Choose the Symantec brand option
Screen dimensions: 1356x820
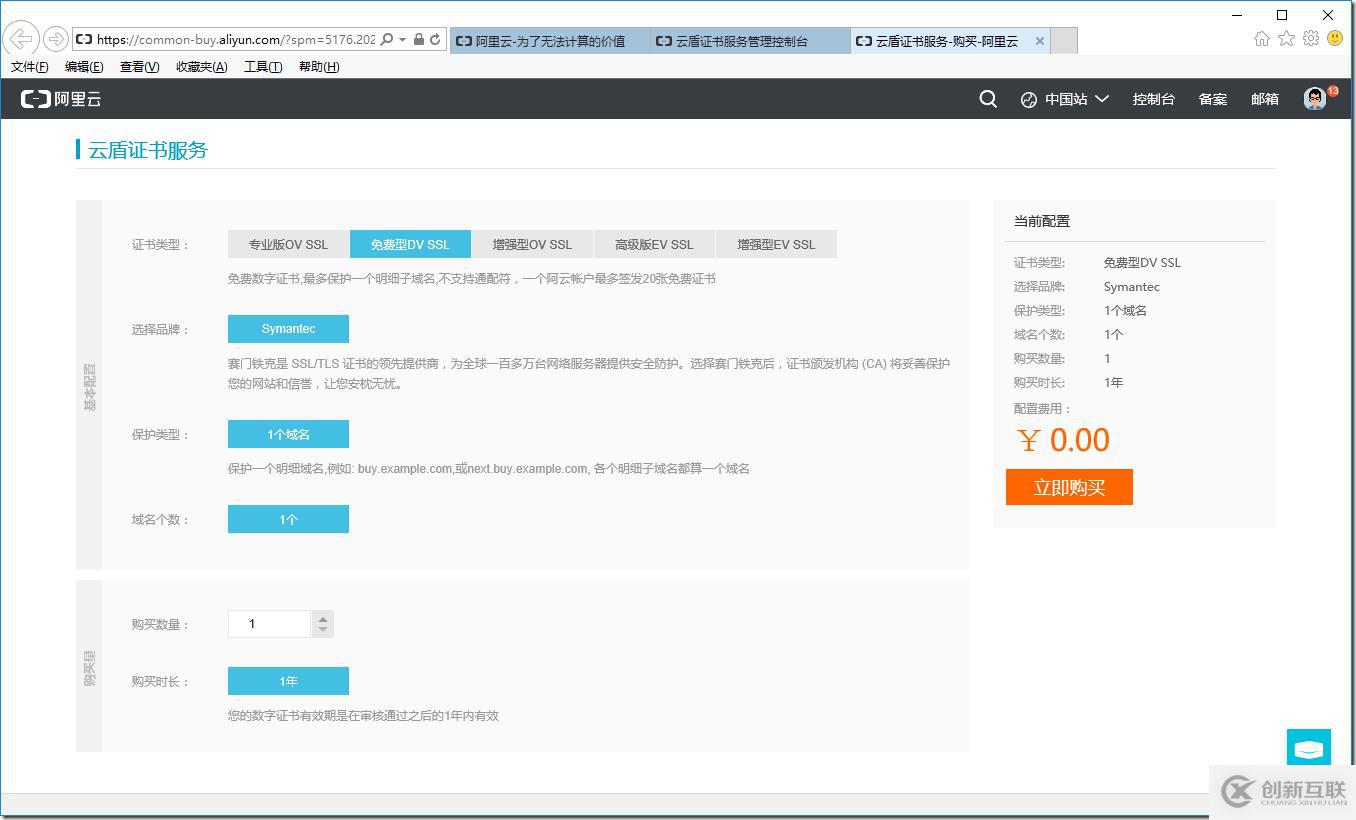(x=288, y=329)
